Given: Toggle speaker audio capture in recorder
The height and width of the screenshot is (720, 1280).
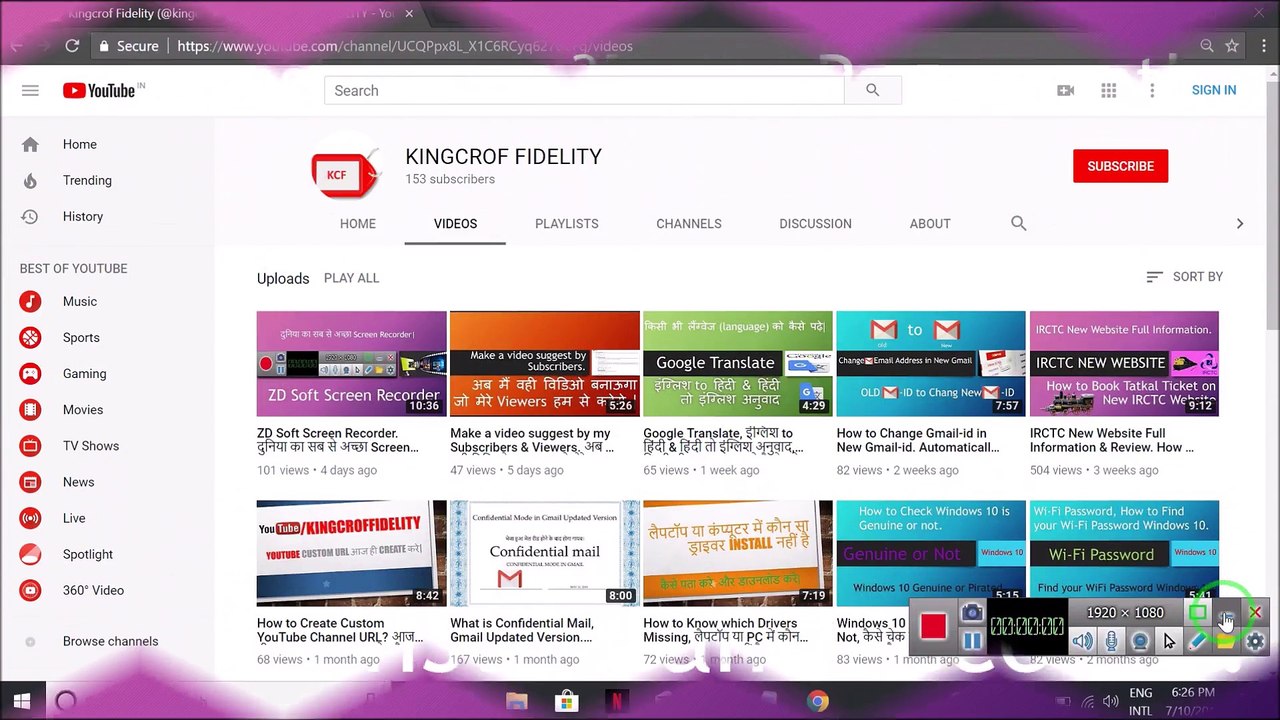Looking at the screenshot, I should pos(1082,641).
